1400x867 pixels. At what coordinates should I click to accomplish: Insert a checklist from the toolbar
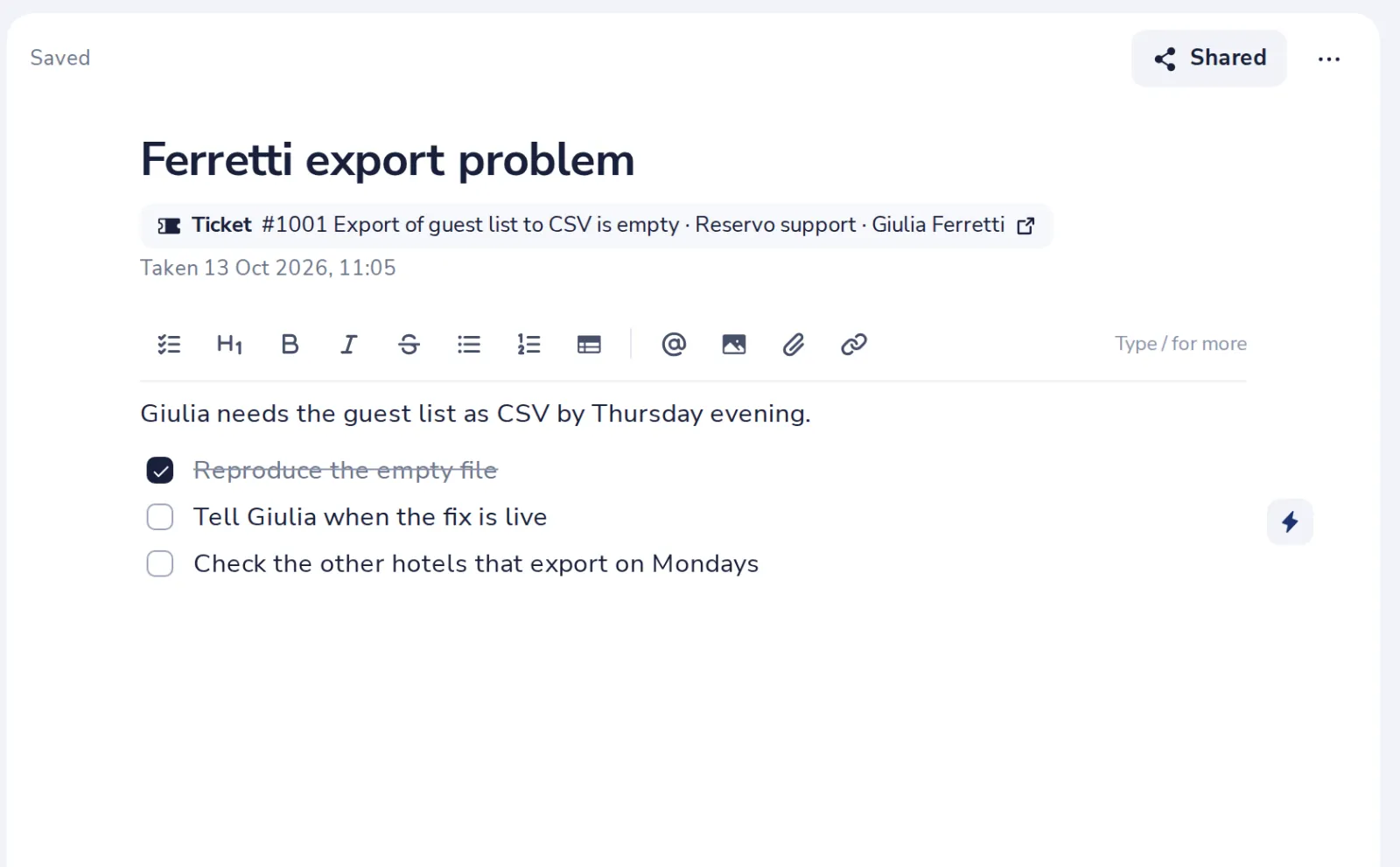(x=169, y=345)
